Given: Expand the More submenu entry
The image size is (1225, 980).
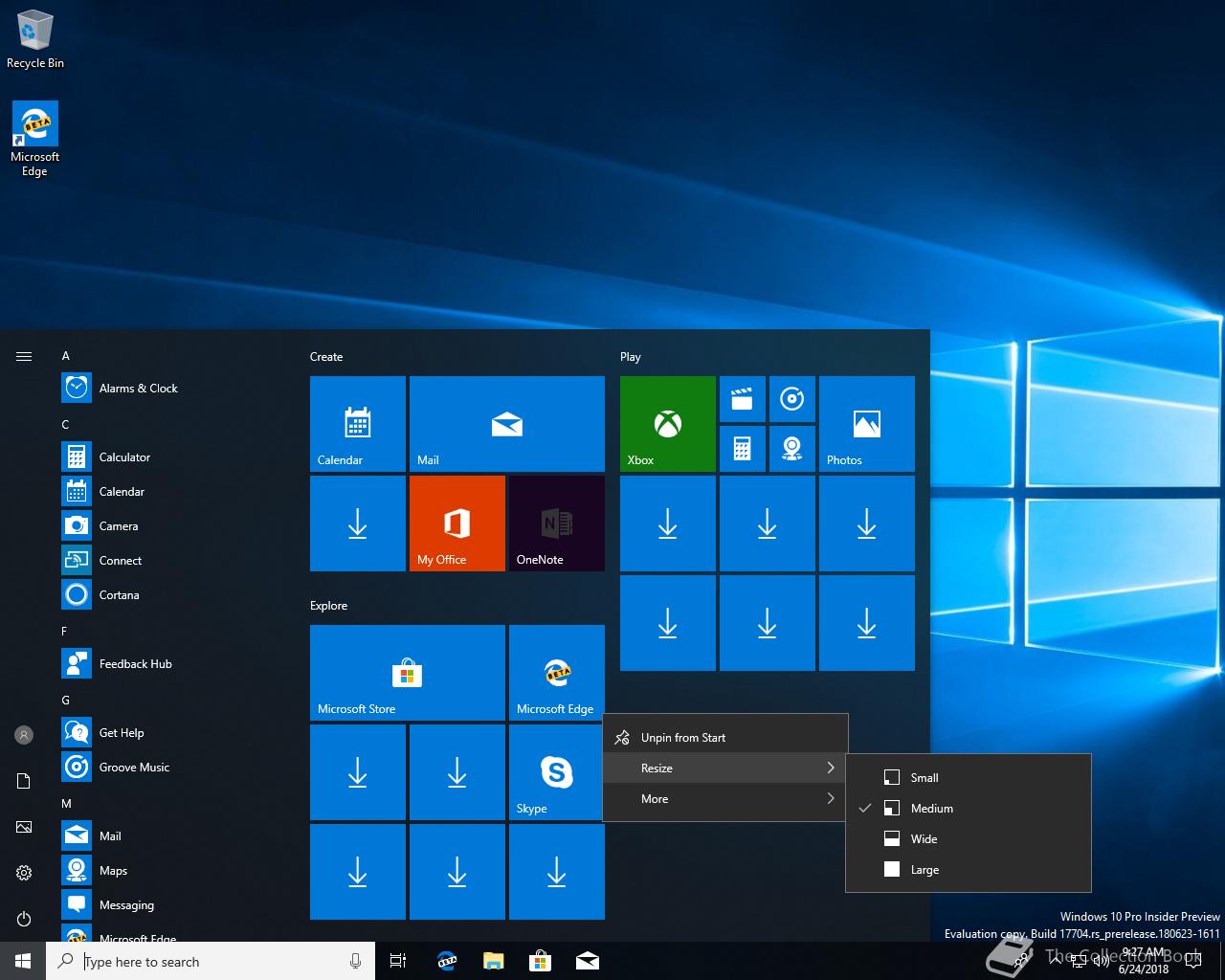Looking at the screenshot, I should (725, 798).
